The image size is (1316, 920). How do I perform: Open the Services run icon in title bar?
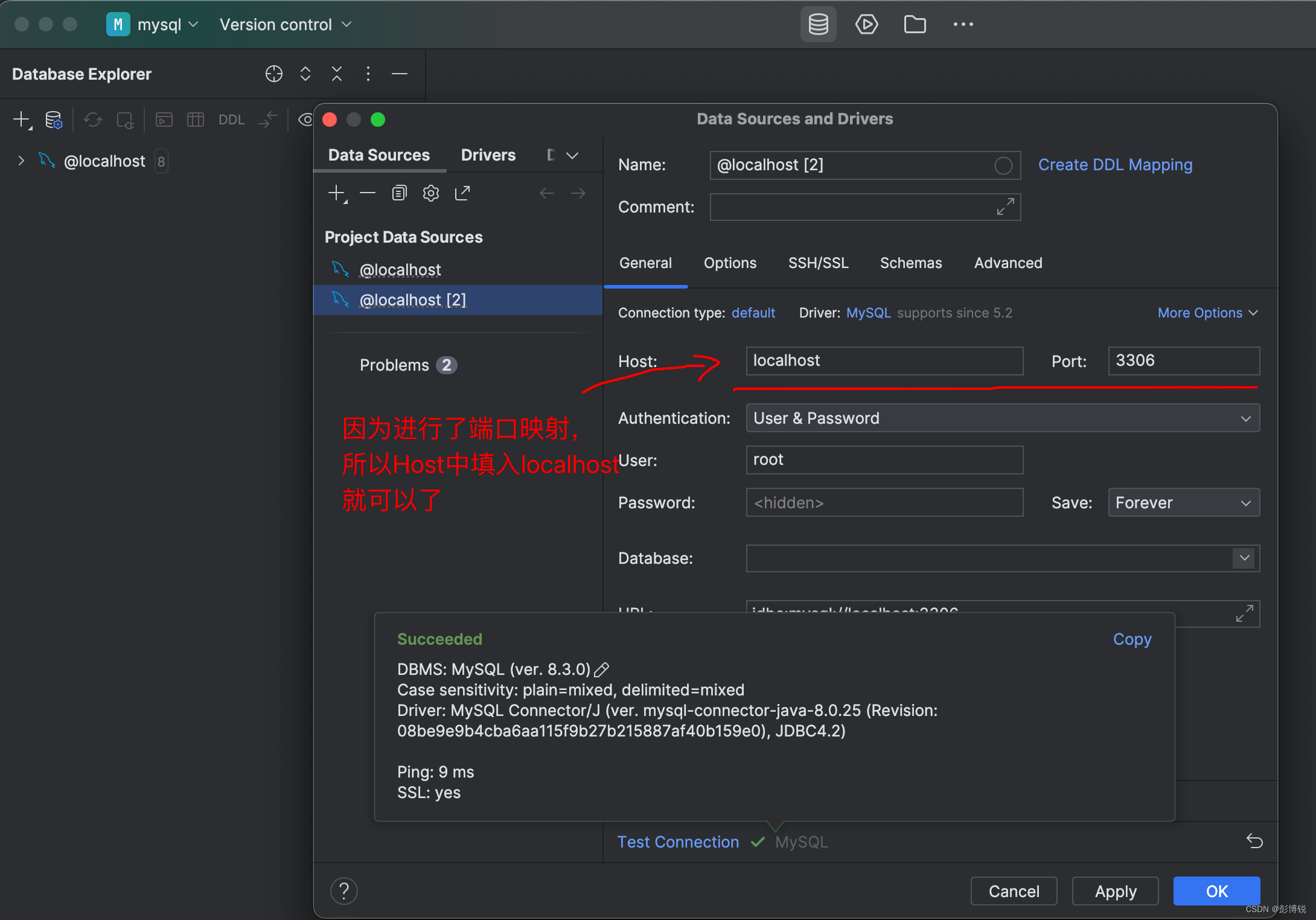(866, 24)
